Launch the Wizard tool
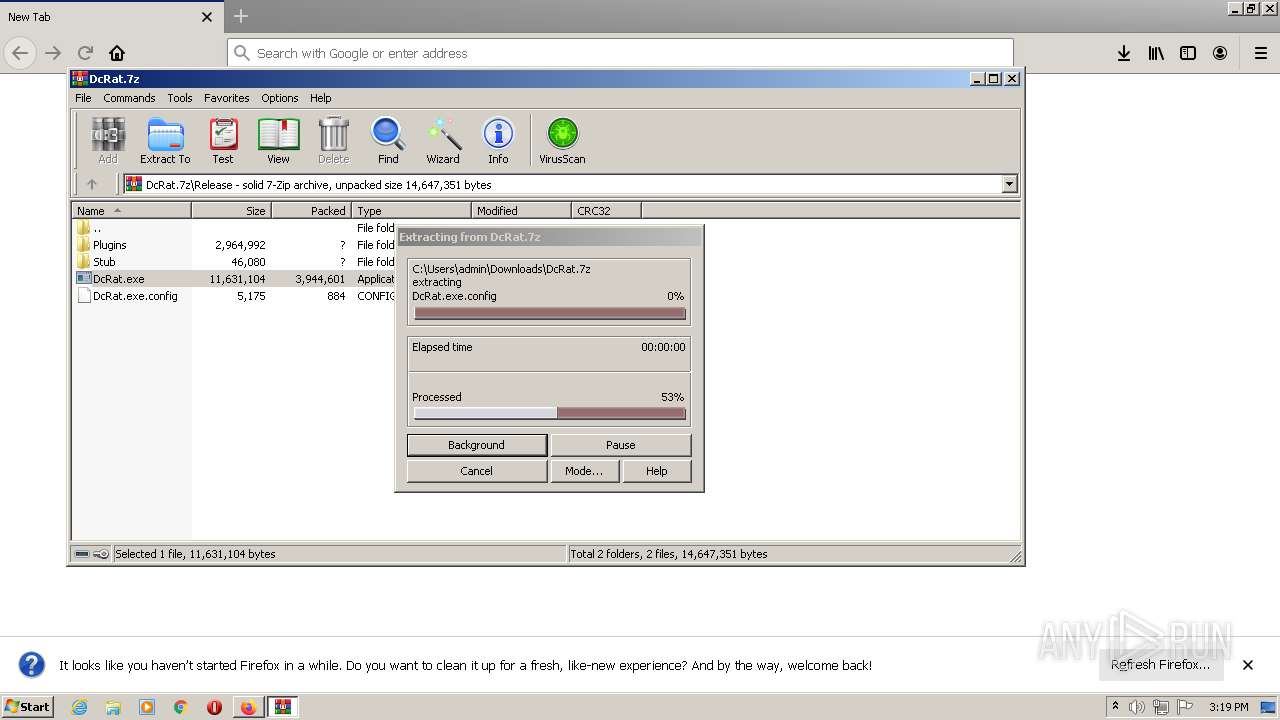Image resolution: width=1280 pixels, height=720 pixels. (x=443, y=140)
